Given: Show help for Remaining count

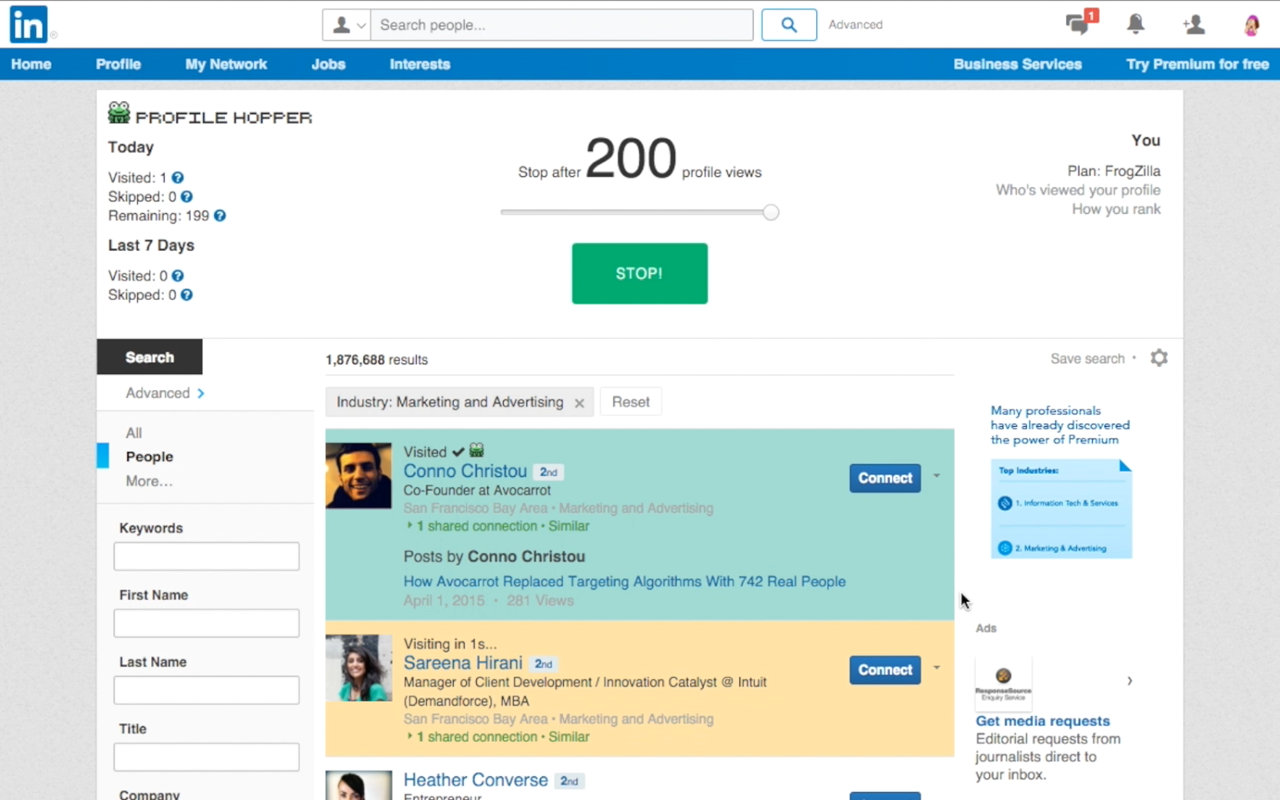Looking at the screenshot, I should pos(220,216).
